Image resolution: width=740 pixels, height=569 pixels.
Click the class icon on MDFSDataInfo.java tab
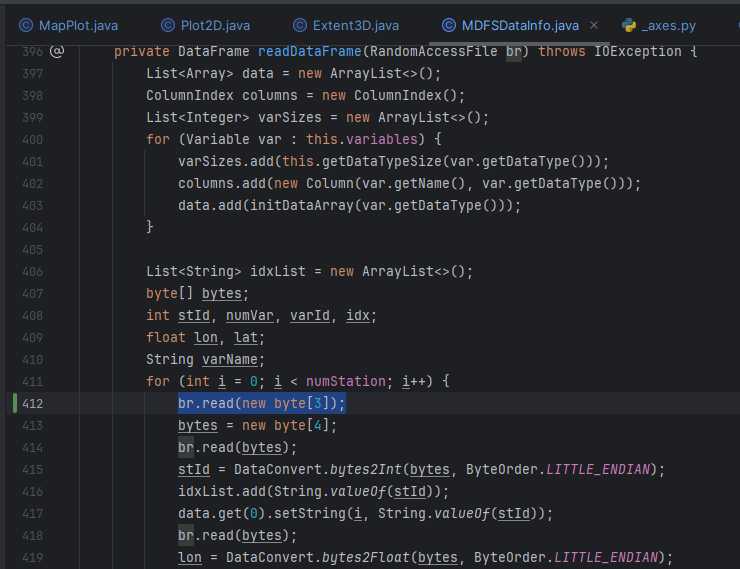click(x=448, y=25)
